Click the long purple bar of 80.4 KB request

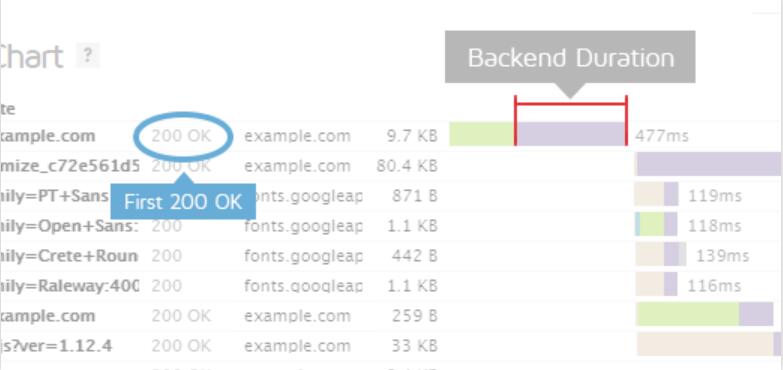(709, 164)
